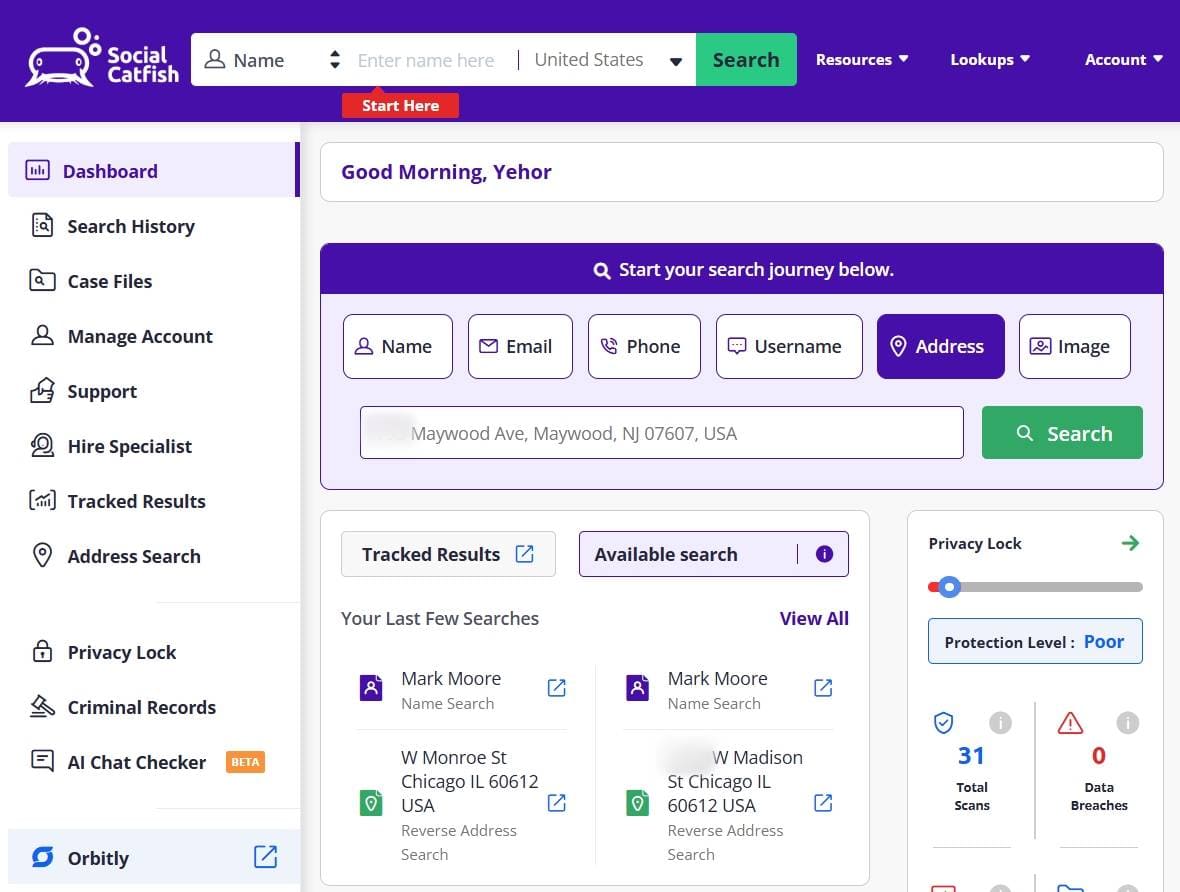
Task: Click the open icon for W Monroe St
Action: point(556,803)
